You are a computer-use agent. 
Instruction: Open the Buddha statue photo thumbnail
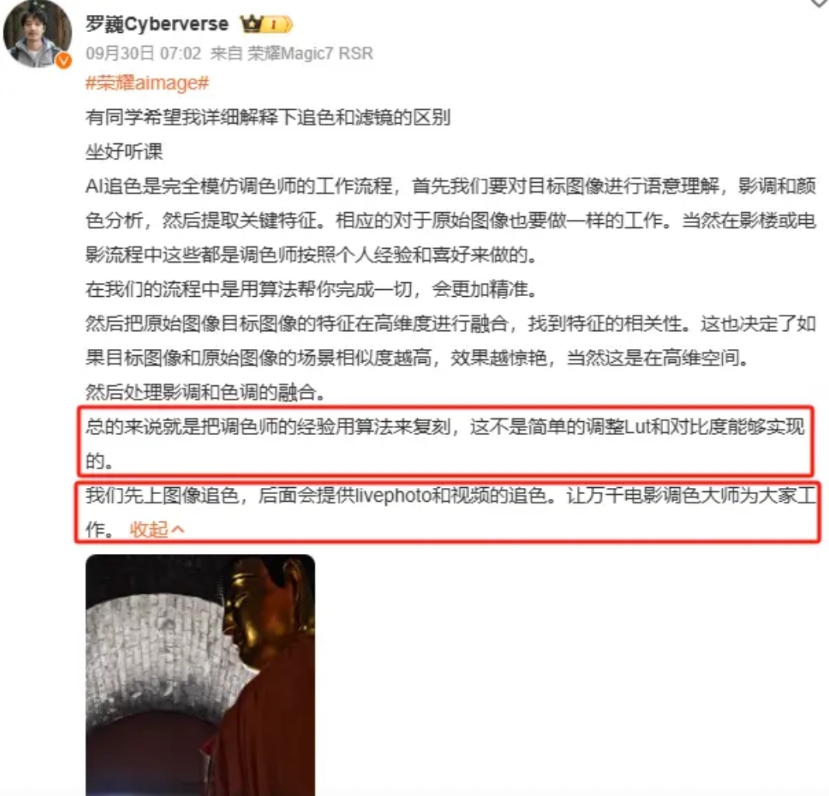pyautogui.click(x=200, y=675)
